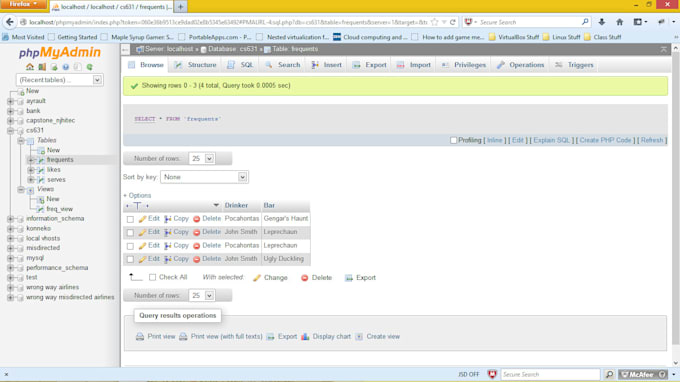Image resolution: width=680 pixels, height=382 pixels.
Task: Click Firefox downloads arrow icon
Action: tap(602, 22)
